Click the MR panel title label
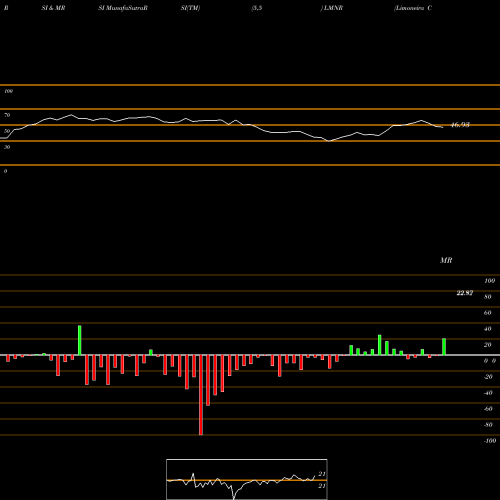Image resolution: width=500 pixels, height=500 pixels. pos(446,260)
